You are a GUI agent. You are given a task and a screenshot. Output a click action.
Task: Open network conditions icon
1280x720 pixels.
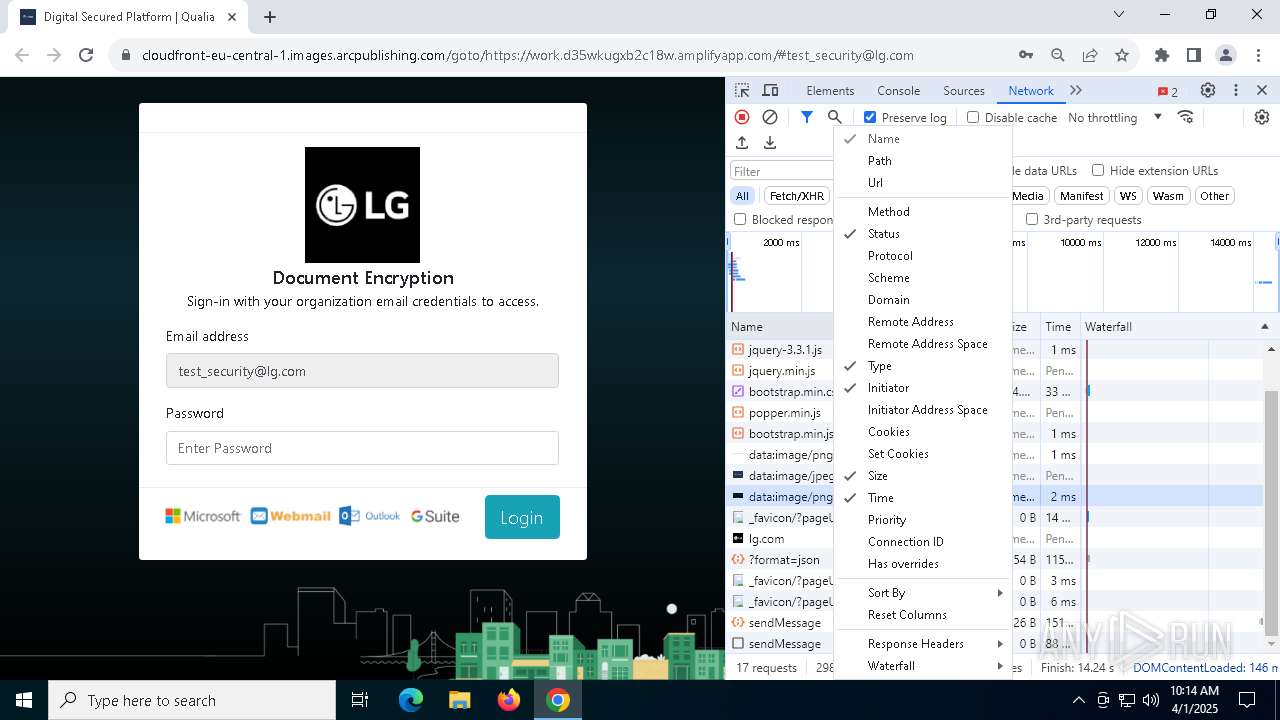pos(1186,117)
